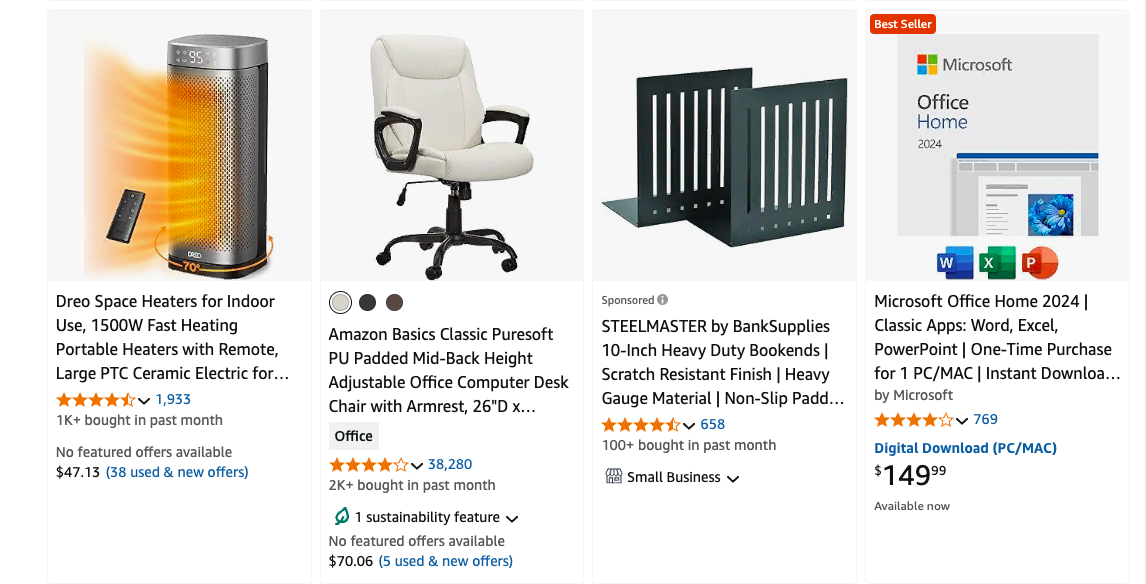Open the 38 used & new offers link

177,472
